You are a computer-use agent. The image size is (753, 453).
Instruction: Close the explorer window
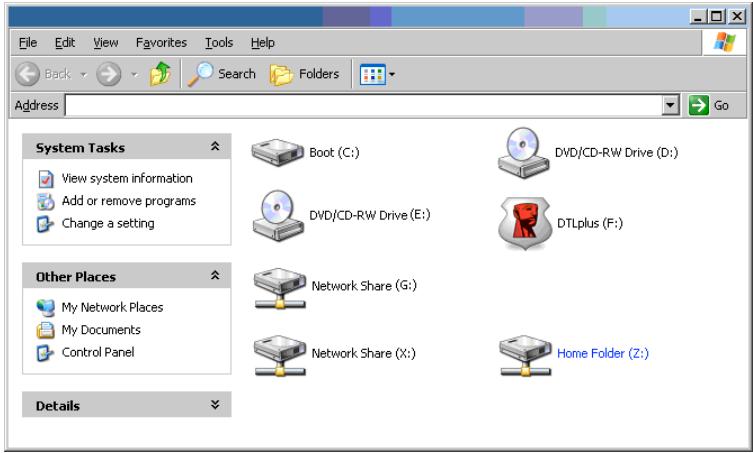[736, 17]
